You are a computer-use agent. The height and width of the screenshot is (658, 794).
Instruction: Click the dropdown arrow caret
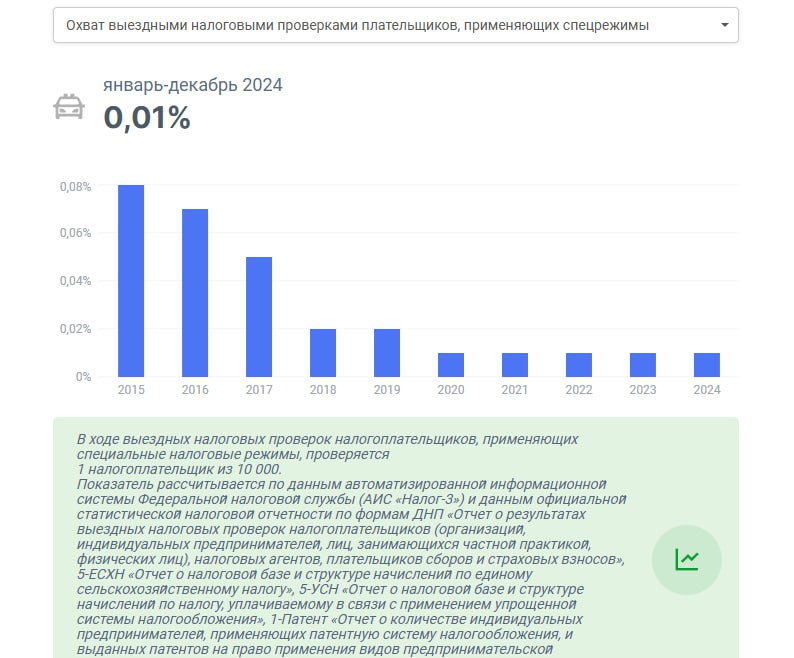(725, 25)
